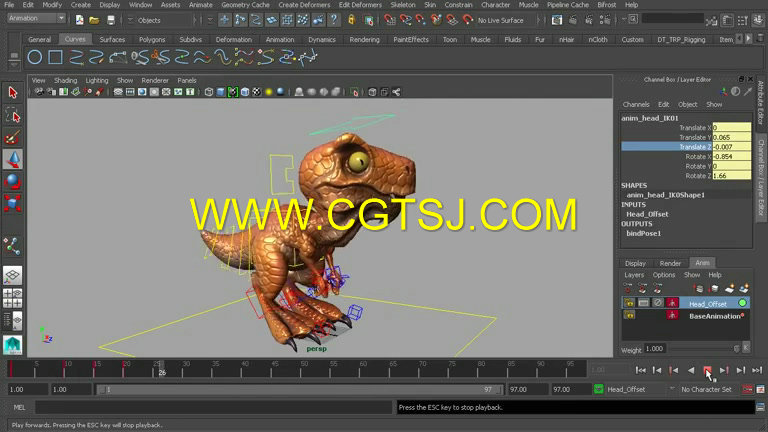Click the playback range slider bar

point(299,389)
